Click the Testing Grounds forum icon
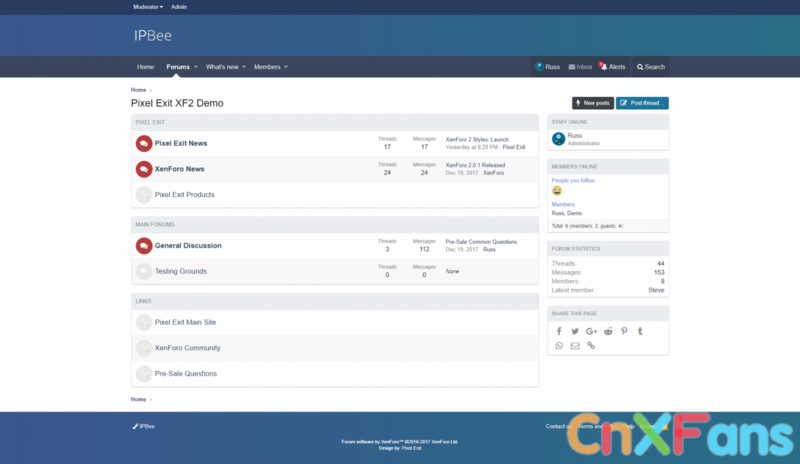The width and height of the screenshot is (800, 464). click(x=144, y=271)
